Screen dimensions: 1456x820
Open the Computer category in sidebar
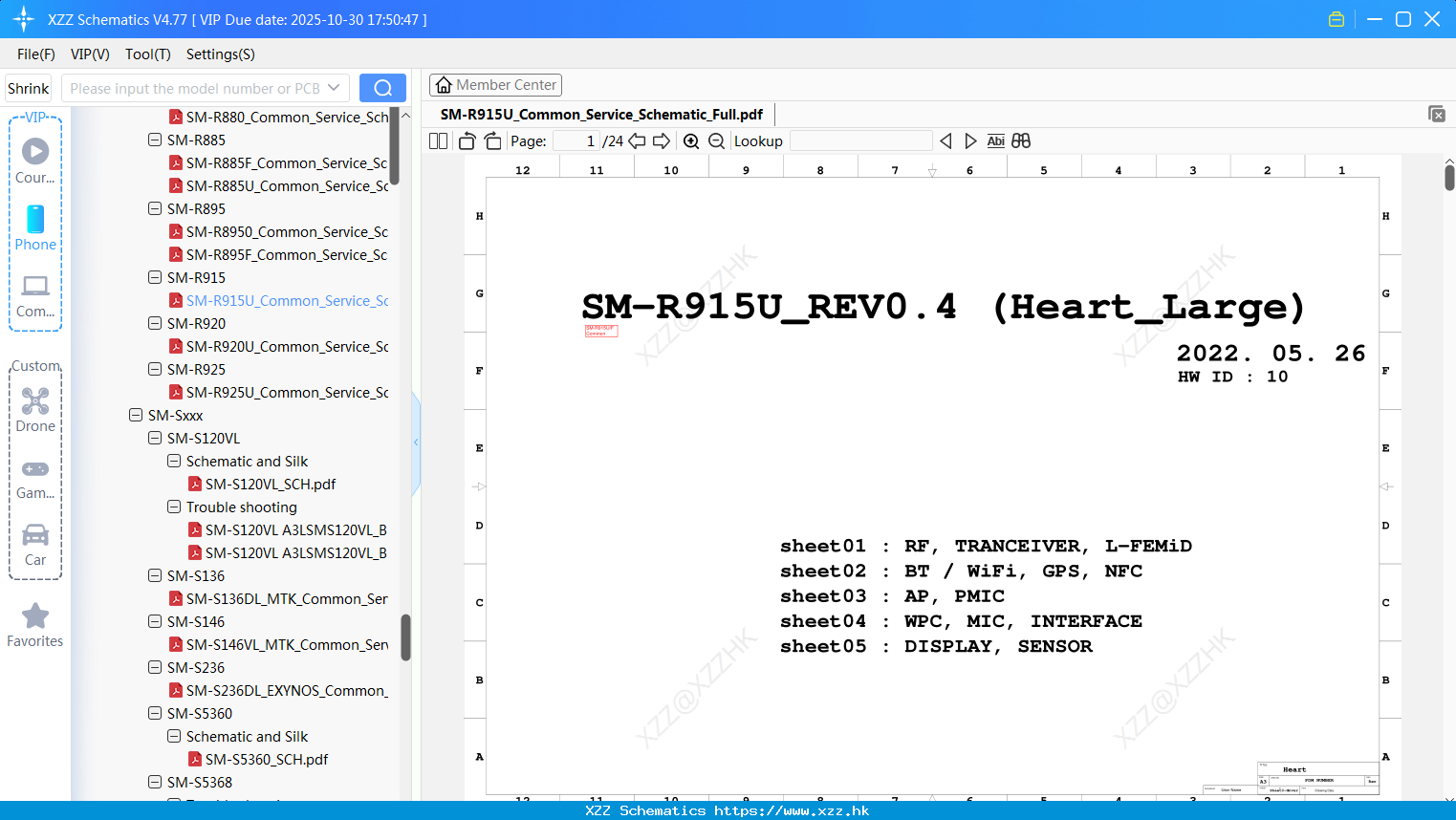[35, 295]
